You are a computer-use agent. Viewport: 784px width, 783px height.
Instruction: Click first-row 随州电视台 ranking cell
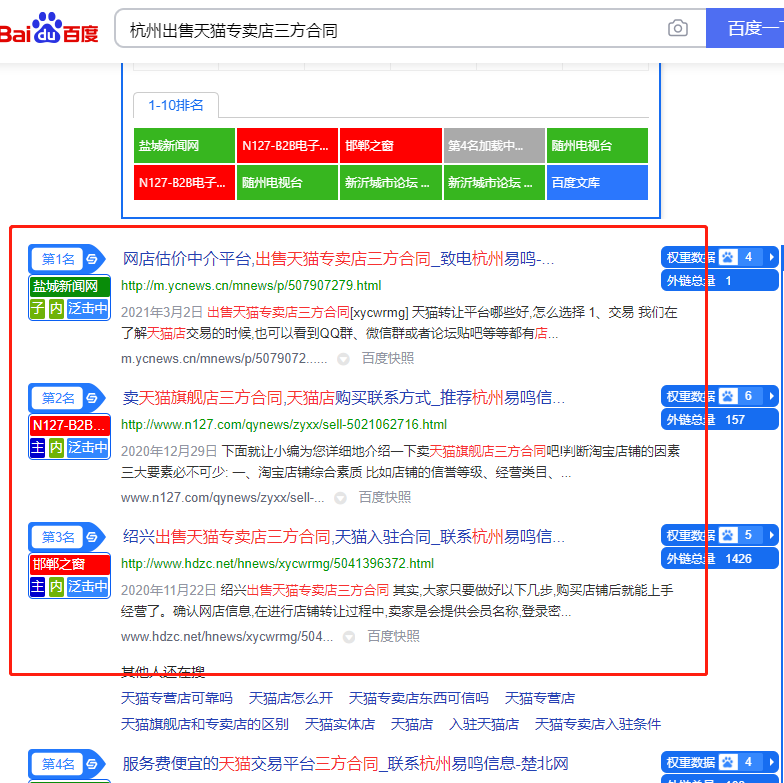[x=597, y=146]
